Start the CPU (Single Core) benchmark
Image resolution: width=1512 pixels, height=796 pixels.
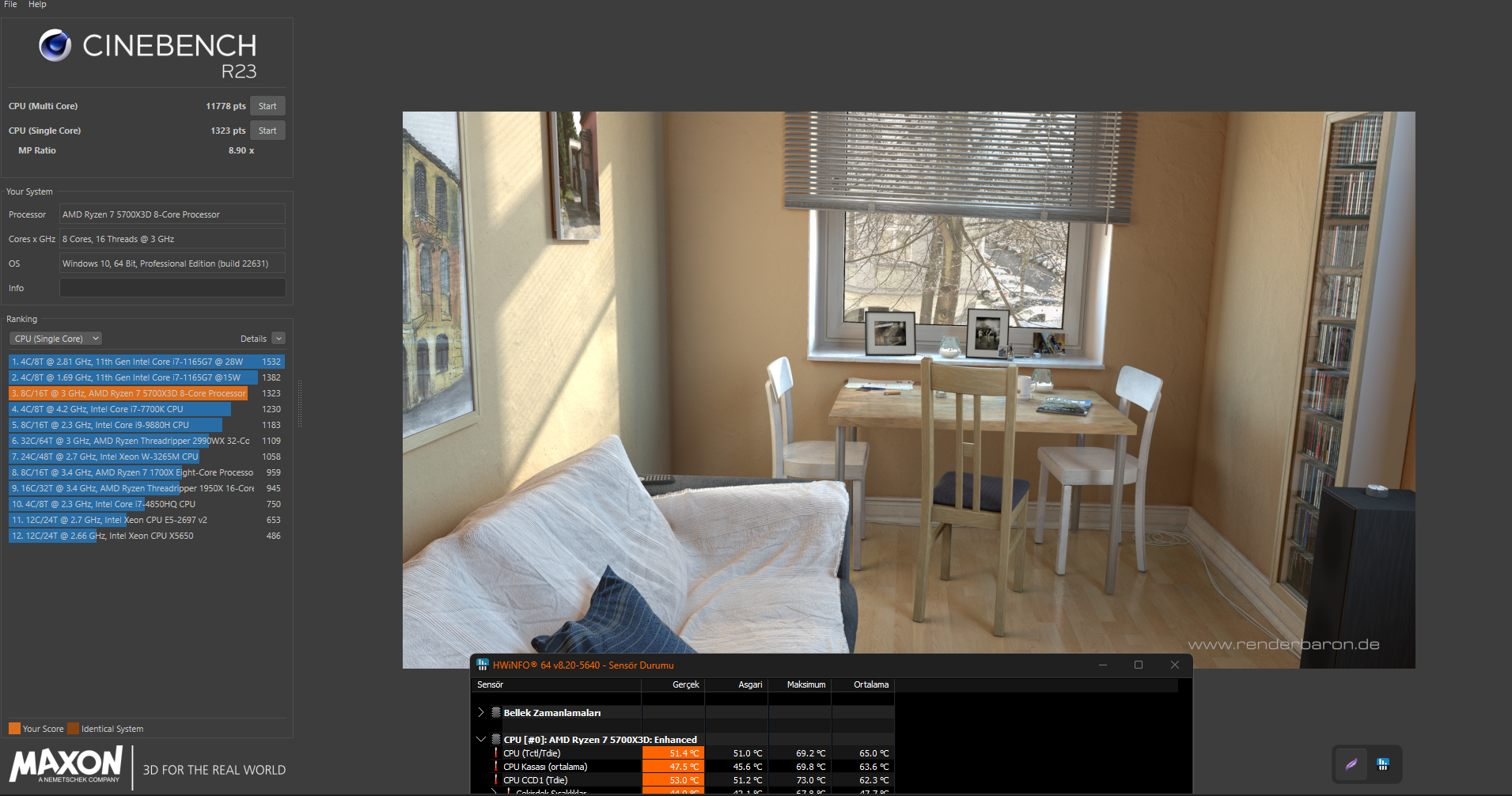tap(267, 131)
